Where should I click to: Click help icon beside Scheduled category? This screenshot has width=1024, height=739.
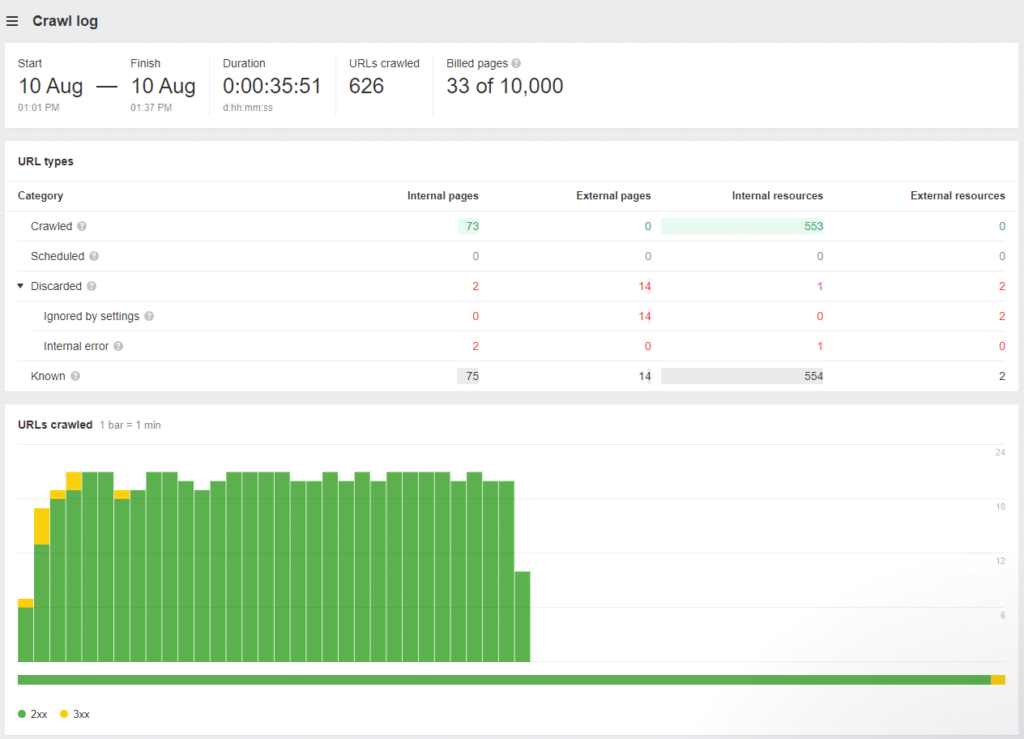(x=94, y=256)
